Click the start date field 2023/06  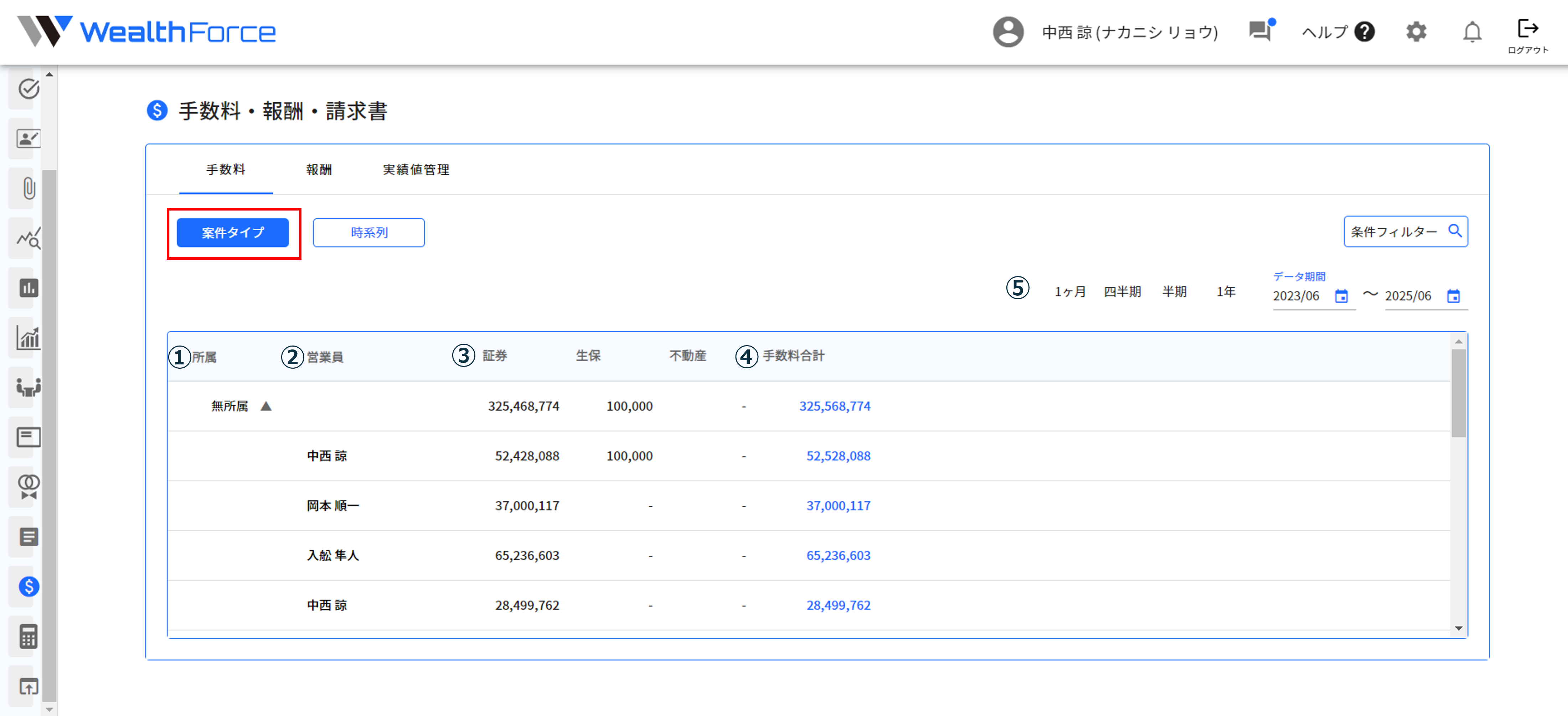(x=1314, y=296)
